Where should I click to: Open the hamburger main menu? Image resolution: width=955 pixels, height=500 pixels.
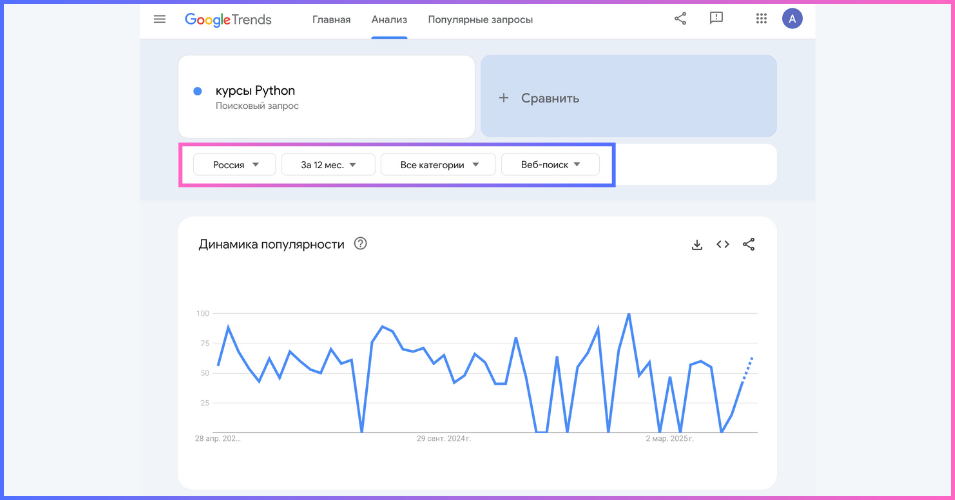pyautogui.click(x=160, y=19)
